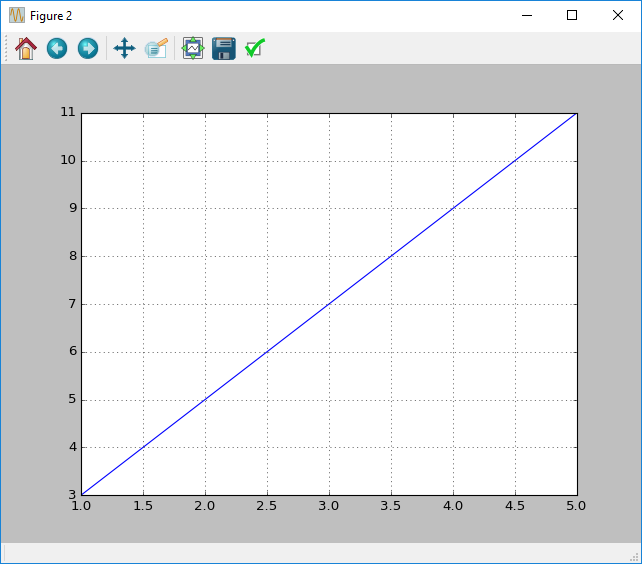This screenshot has height=564, width=642.
Task: Minimize the Figure 2 window
Action: 525,16
